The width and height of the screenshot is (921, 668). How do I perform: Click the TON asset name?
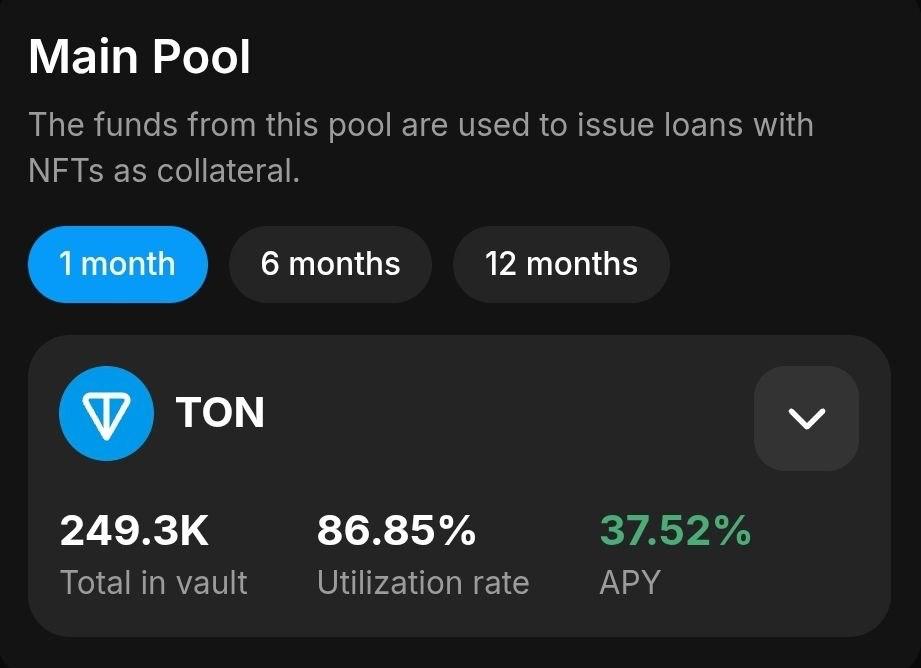[220, 412]
